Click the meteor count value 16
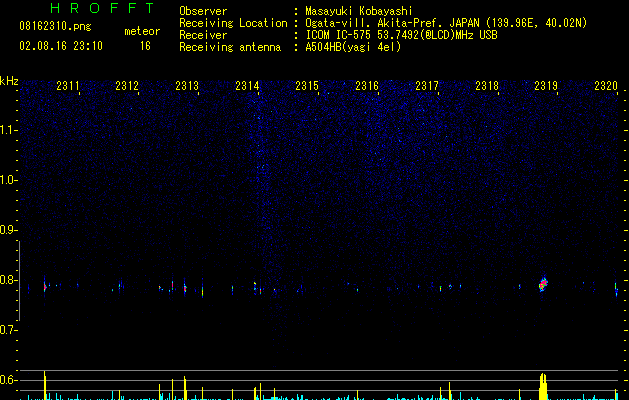This screenshot has height=400, width=629. coord(145,46)
